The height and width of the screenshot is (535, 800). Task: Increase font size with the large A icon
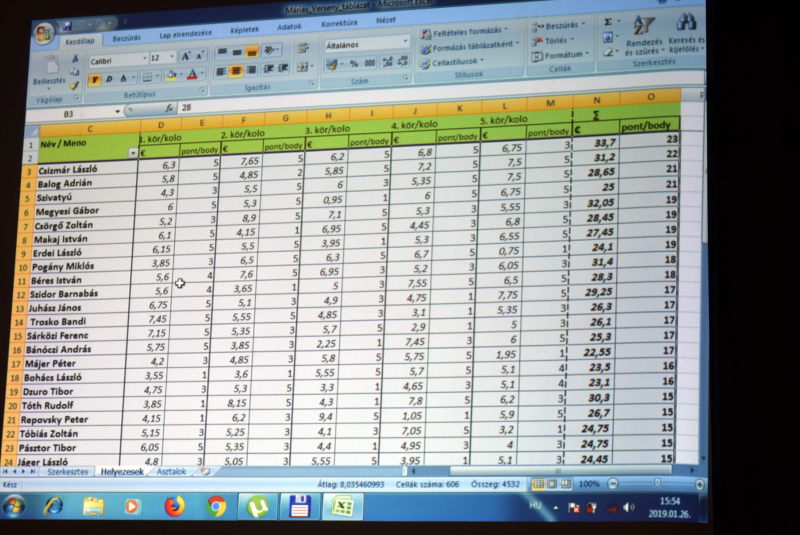pyautogui.click(x=186, y=56)
